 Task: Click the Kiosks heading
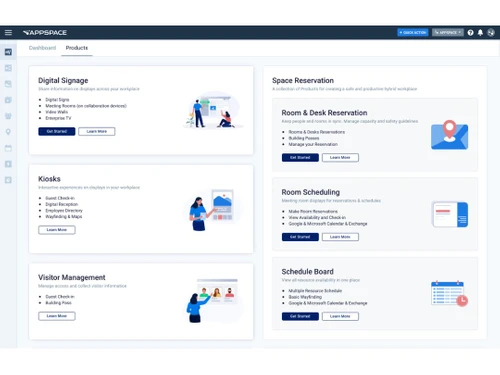click(x=49, y=179)
